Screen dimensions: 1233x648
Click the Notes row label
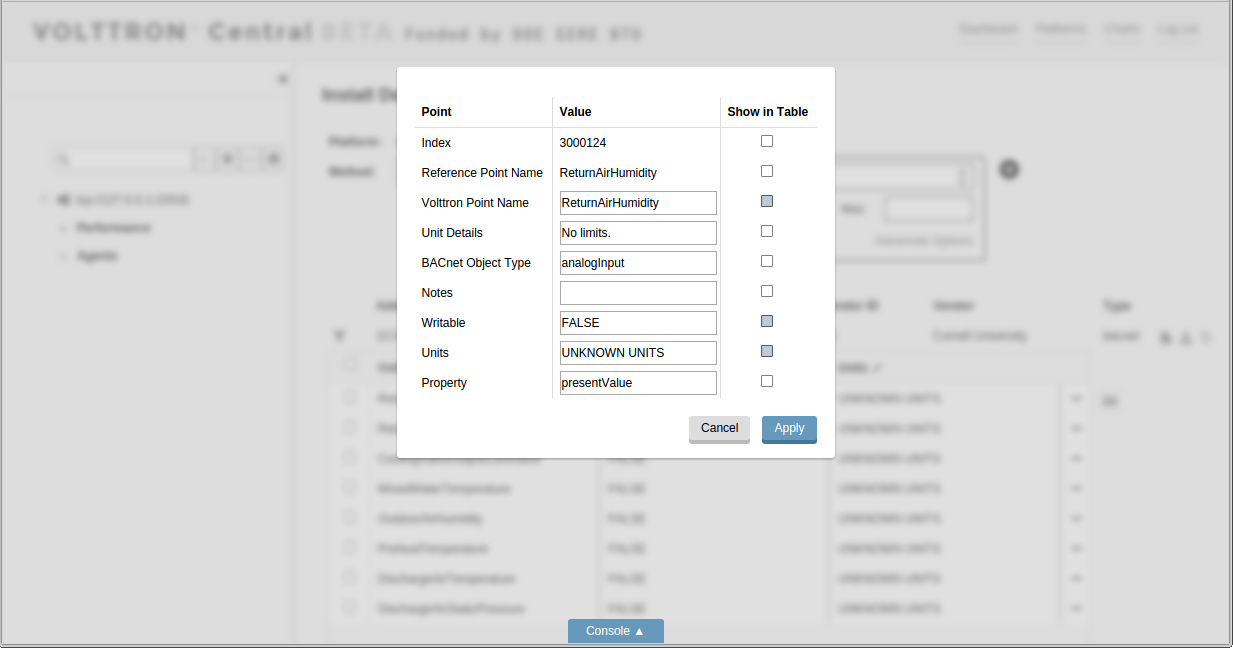437,293
